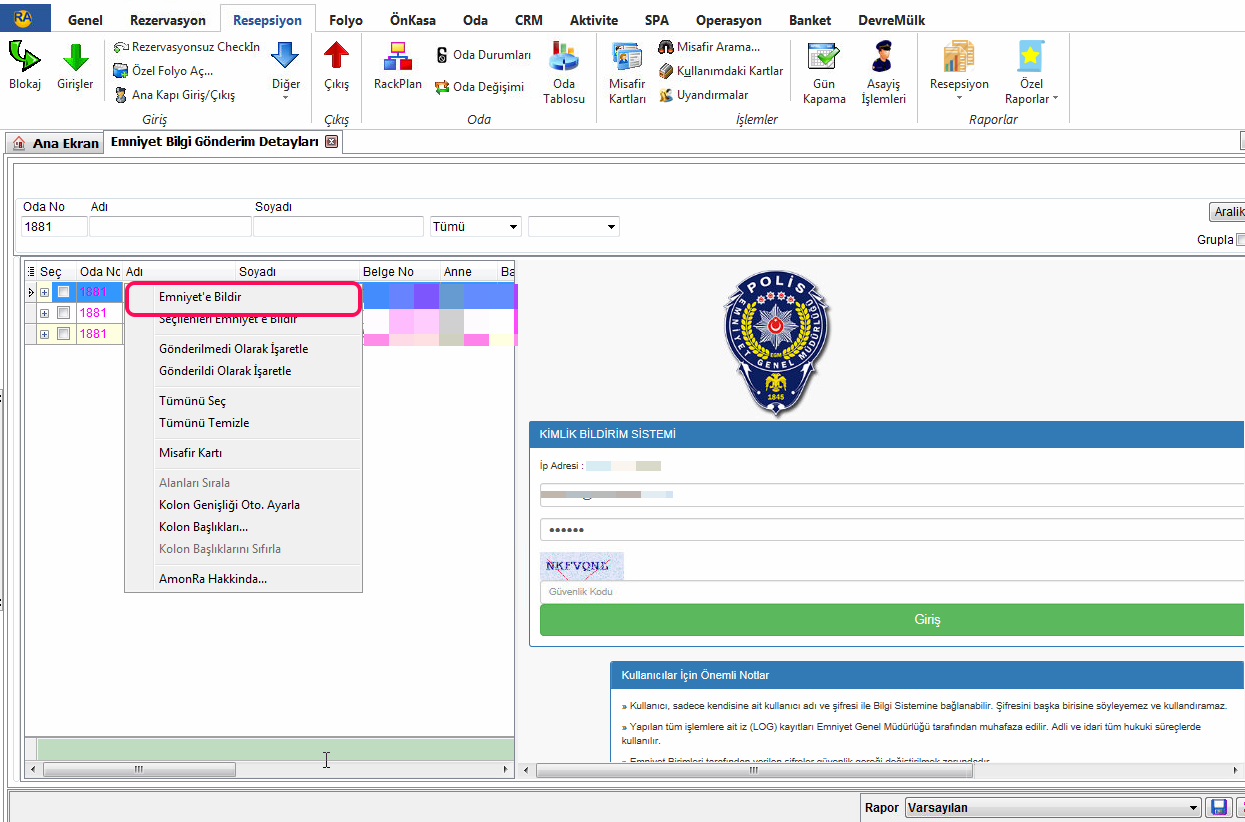1245x822 pixels.
Task: Go to the CRM ribbon tab
Action: (x=529, y=20)
